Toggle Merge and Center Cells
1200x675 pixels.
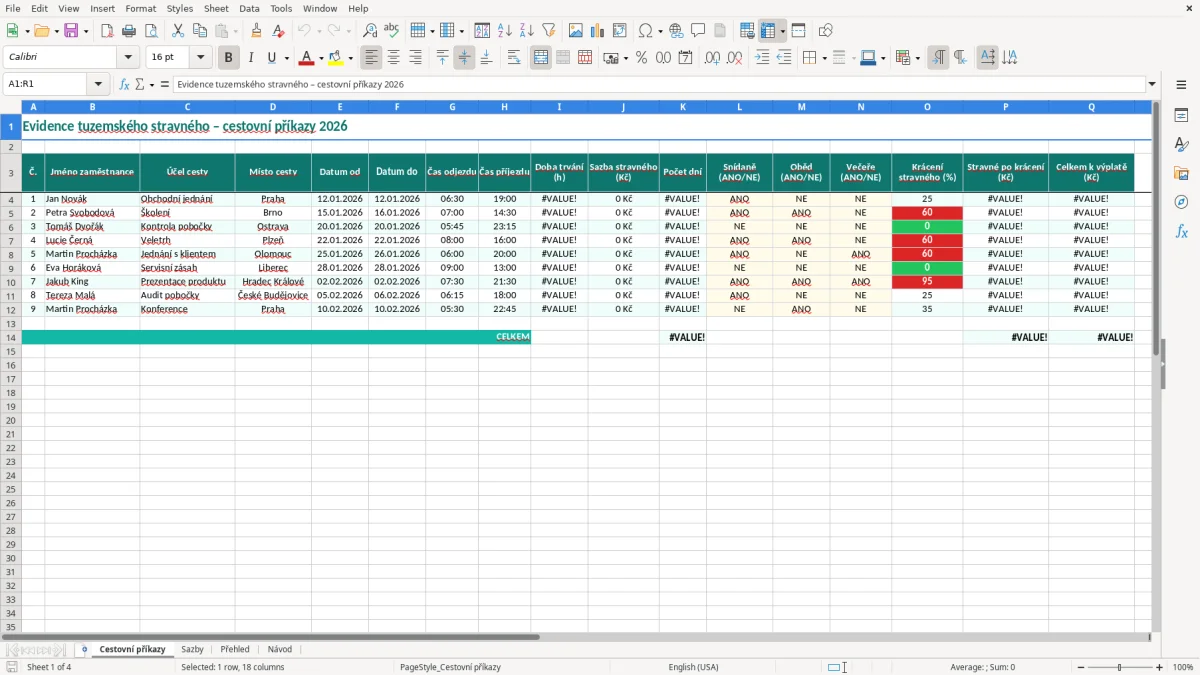tap(541, 58)
